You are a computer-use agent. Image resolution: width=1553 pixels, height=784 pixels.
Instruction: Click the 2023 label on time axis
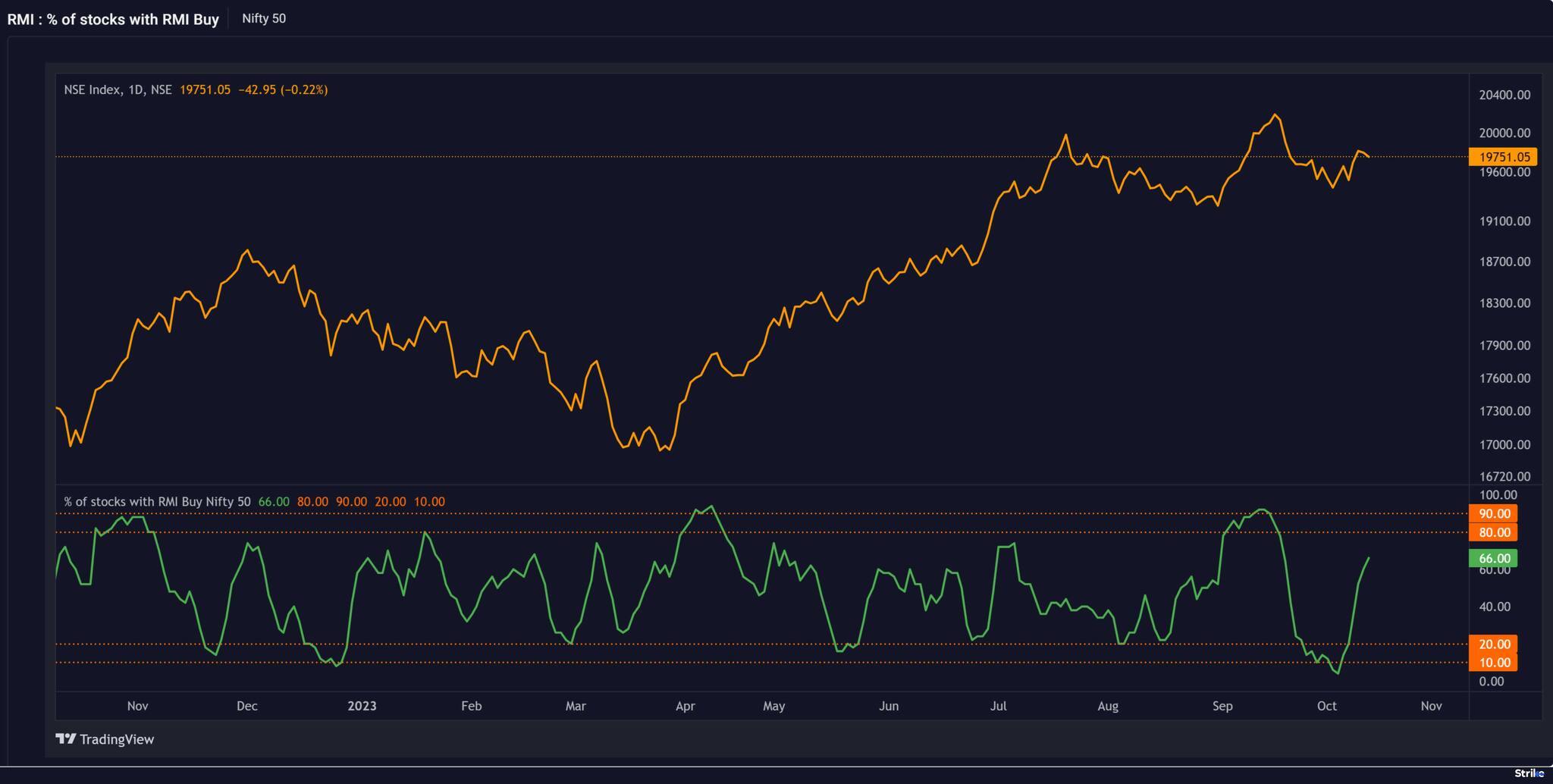[x=362, y=706]
